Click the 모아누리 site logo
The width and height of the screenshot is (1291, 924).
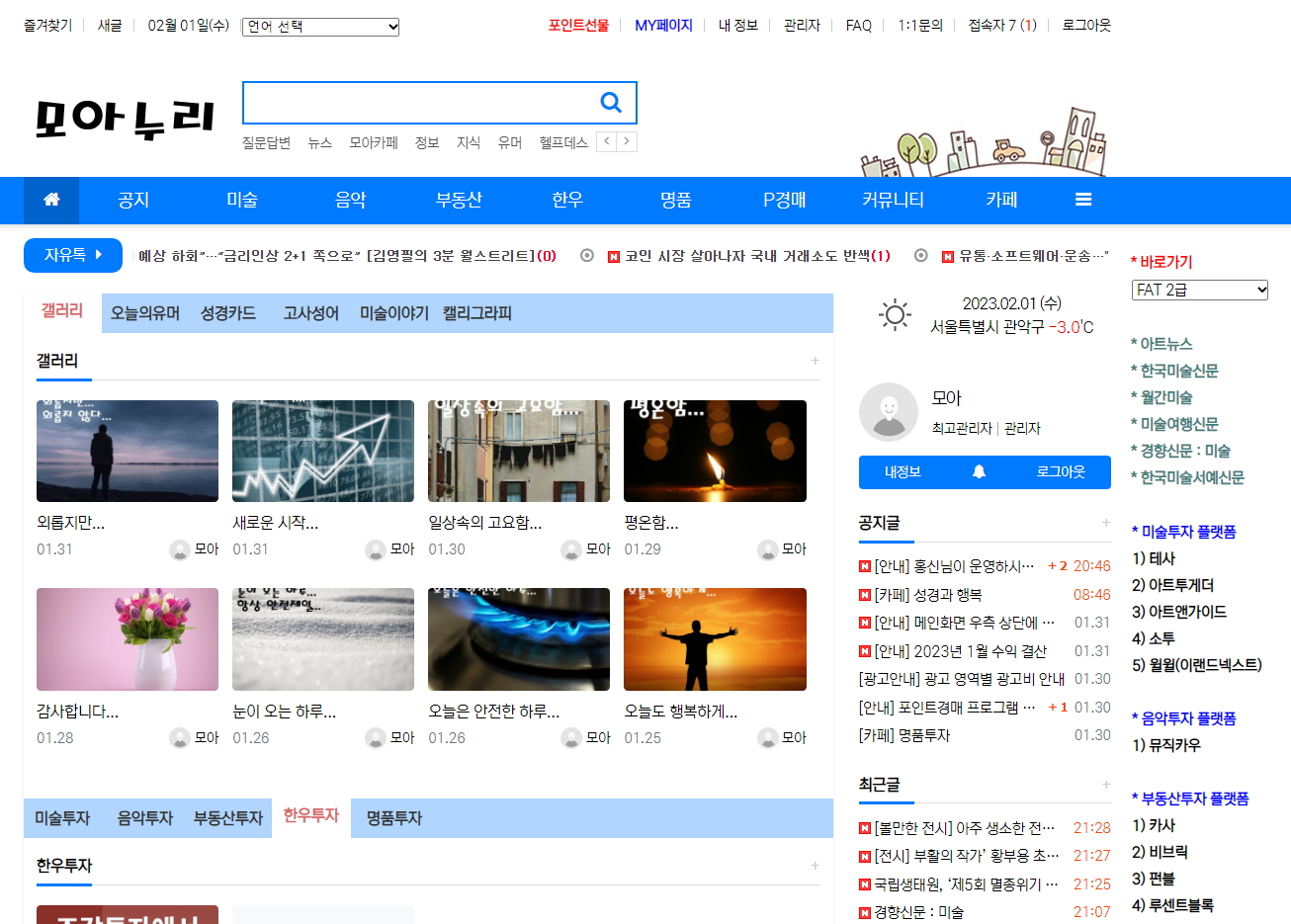click(x=126, y=119)
